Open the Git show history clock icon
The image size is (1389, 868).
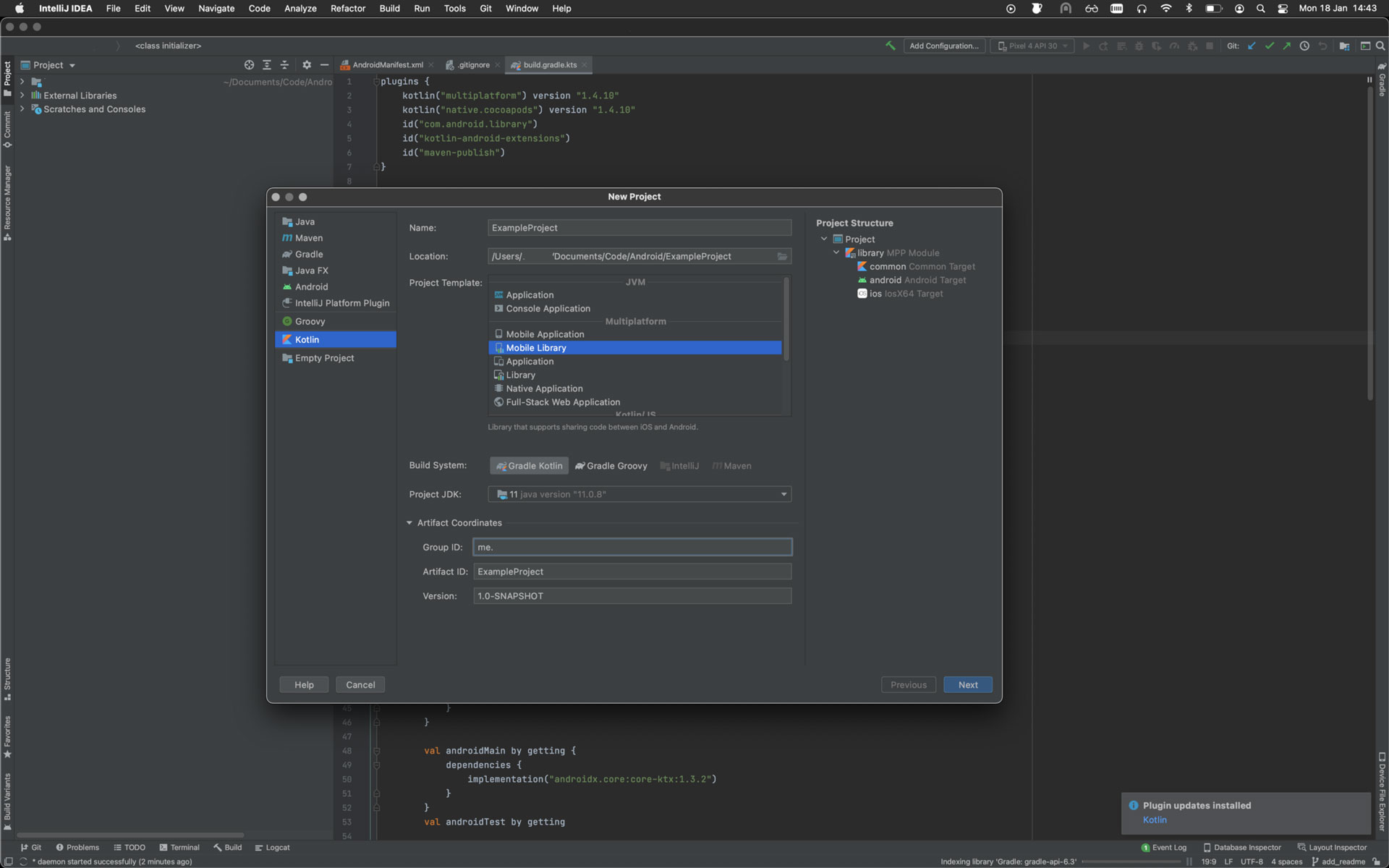1304,46
